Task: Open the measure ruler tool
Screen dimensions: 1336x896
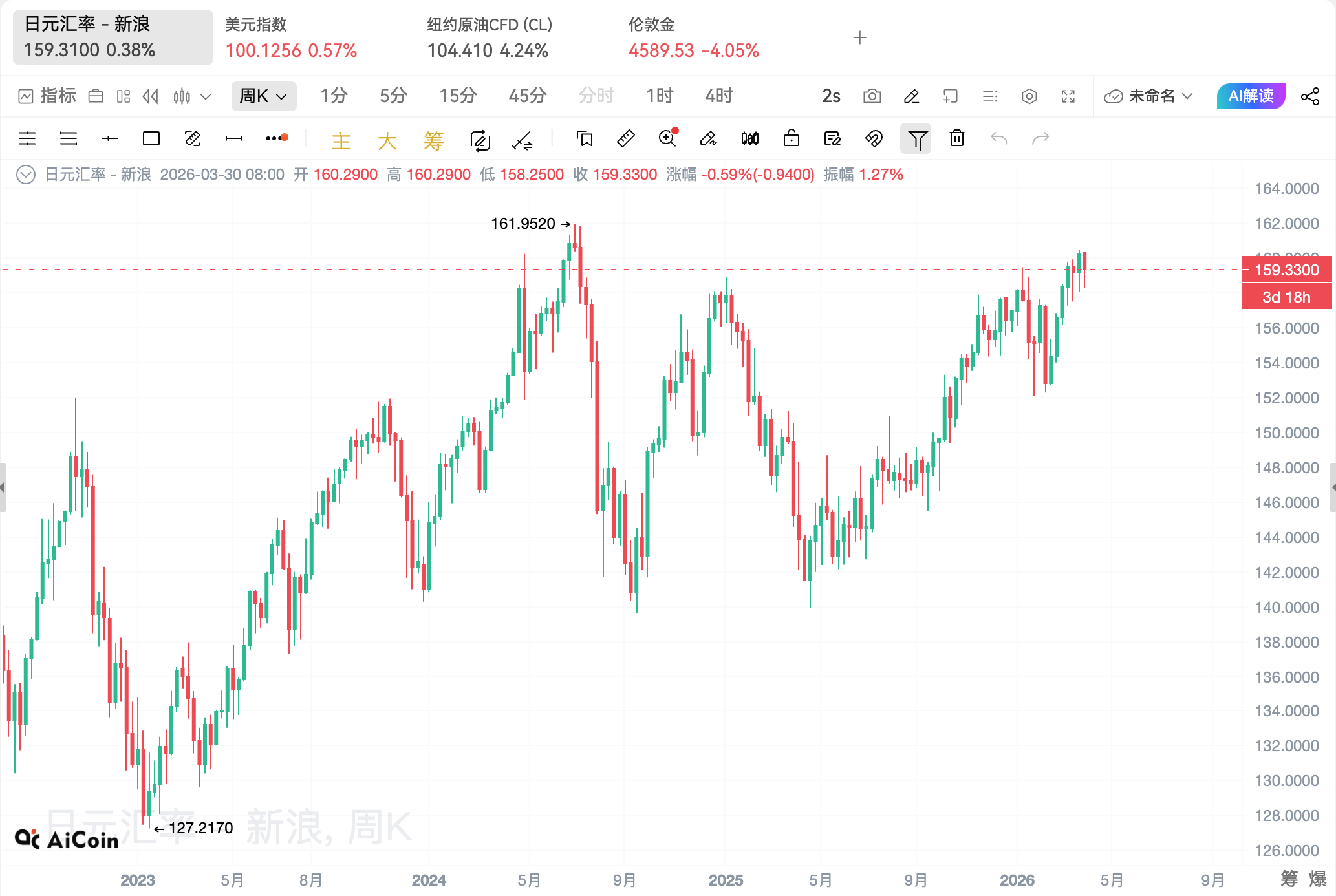Action: coord(625,138)
